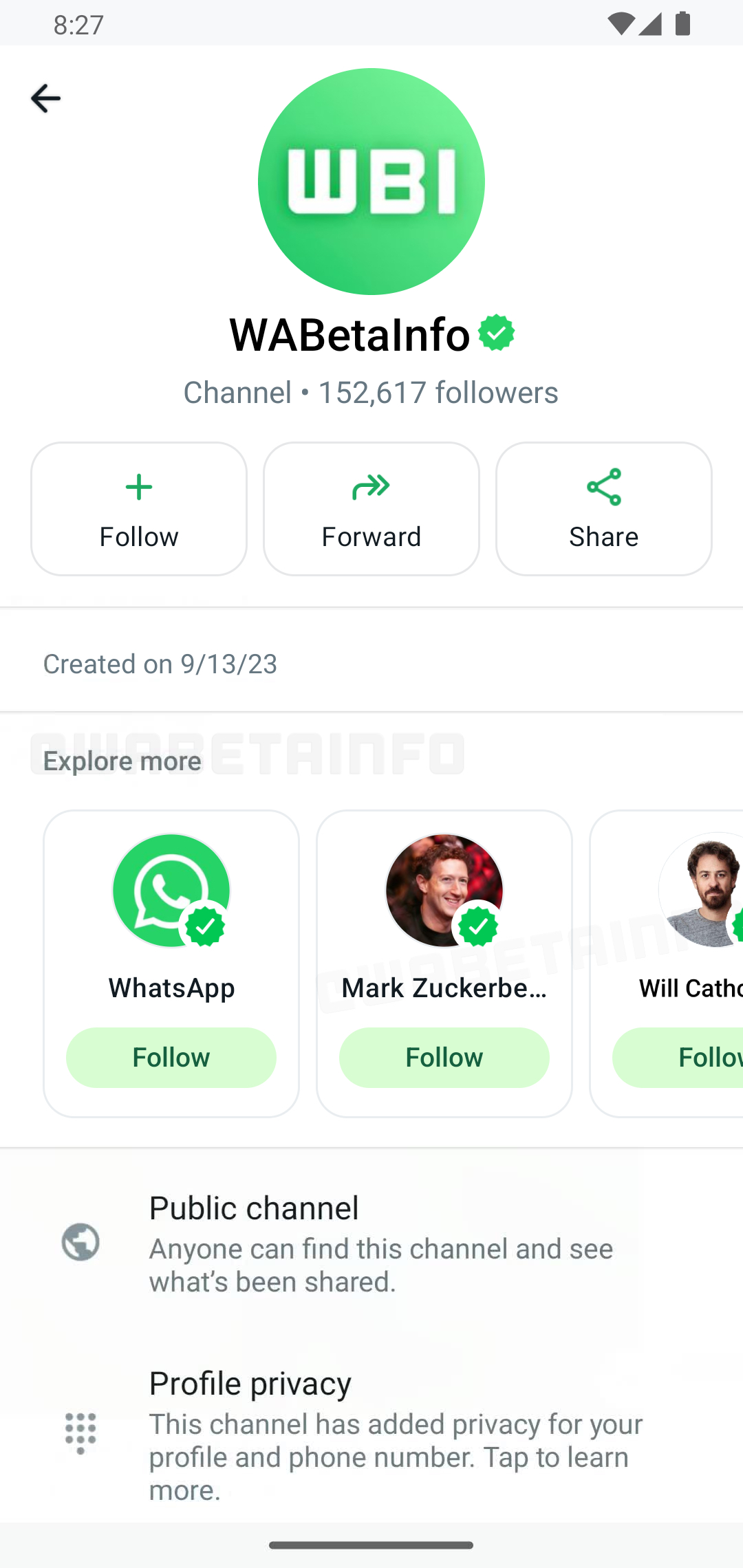
Task: Tap the WhatsApp card name label
Action: tap(171, 988)
